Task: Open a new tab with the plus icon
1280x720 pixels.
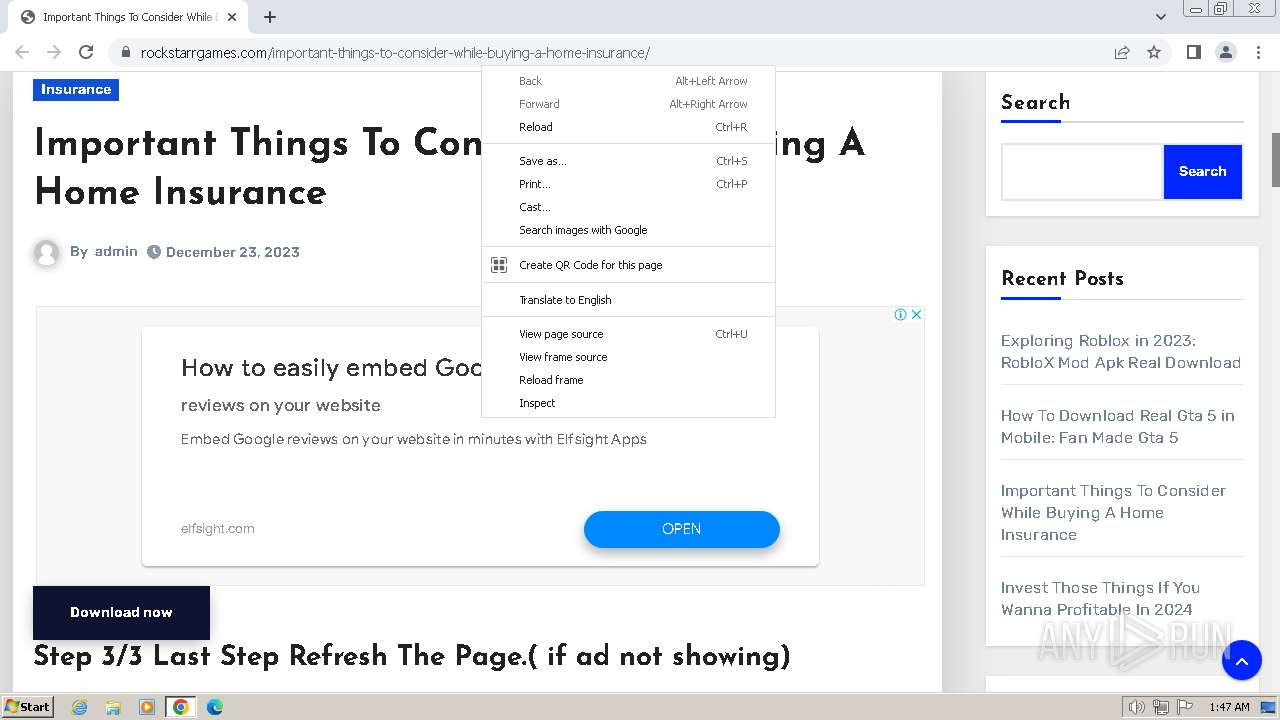Action: (270, 17)
